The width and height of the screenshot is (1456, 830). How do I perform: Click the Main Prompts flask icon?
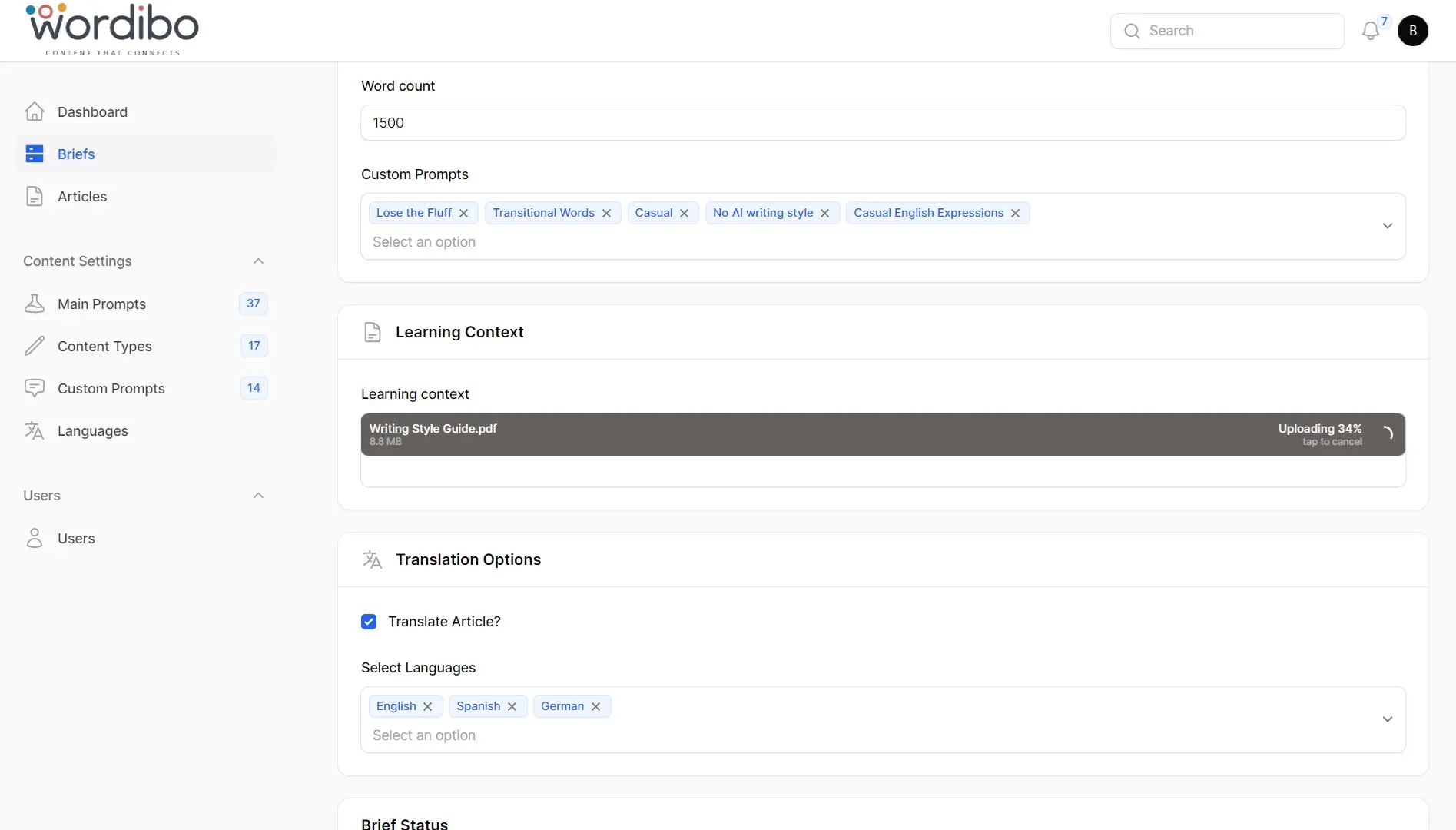pyautogui.click(x=35, y=304)
